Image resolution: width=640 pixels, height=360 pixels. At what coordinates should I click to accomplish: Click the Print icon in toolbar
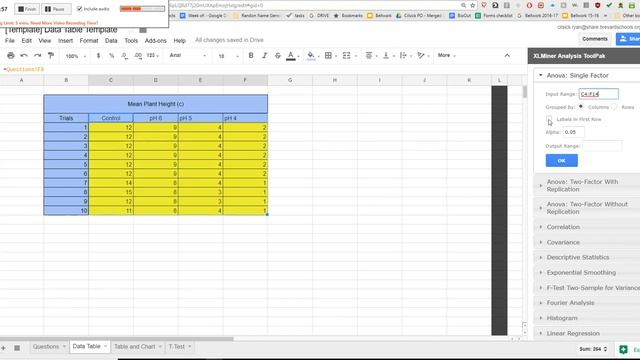coord(11,56)
